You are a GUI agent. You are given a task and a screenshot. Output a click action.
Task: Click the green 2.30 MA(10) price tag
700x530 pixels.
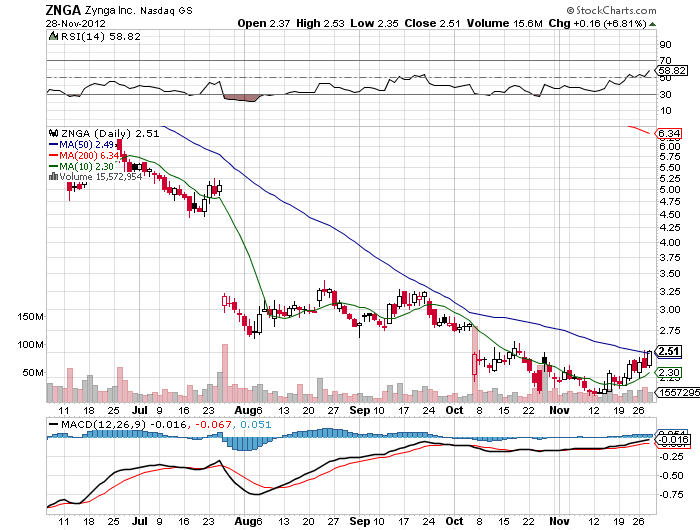pyautogui.click(x=669, y=372)
